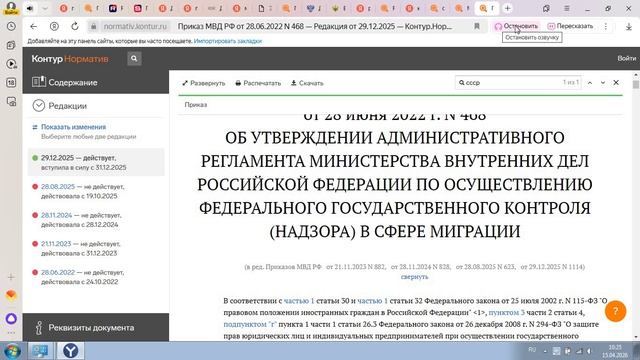The height and width of the screenshot is (360, 640).
Task: Add a site with sidebar plus
Action: click(11, 277)
